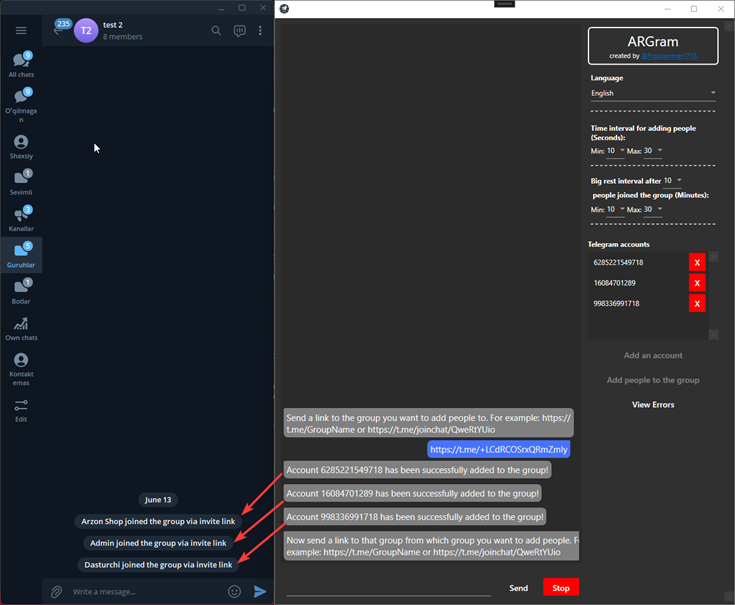The height and width of the screenshot is (605, 735).
Task: Open the adding-interval Min dropdown
Action: (615, 151)
